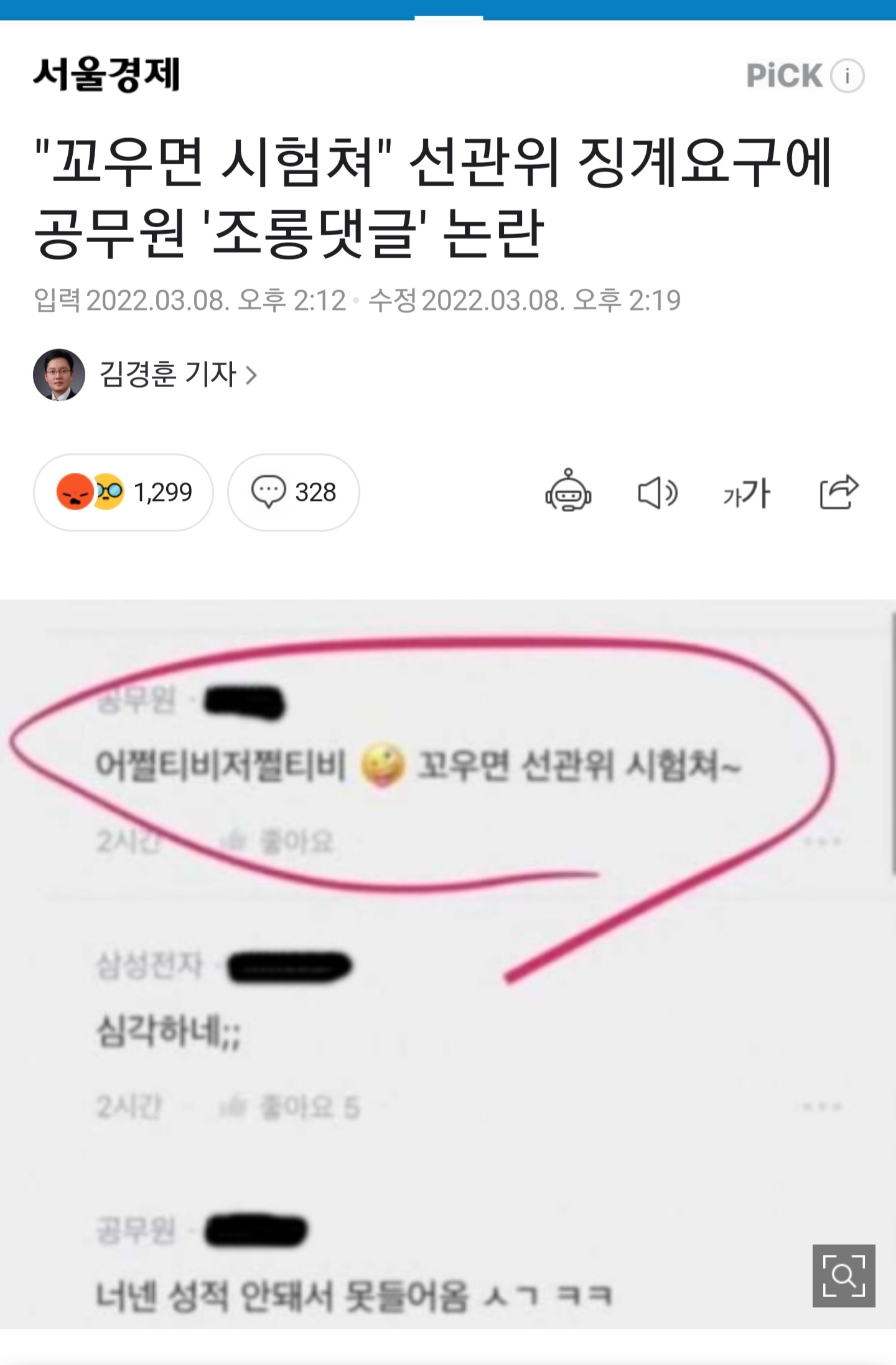Tap the article headline text
Screen dimensions: 896x1365
(433, 197)
